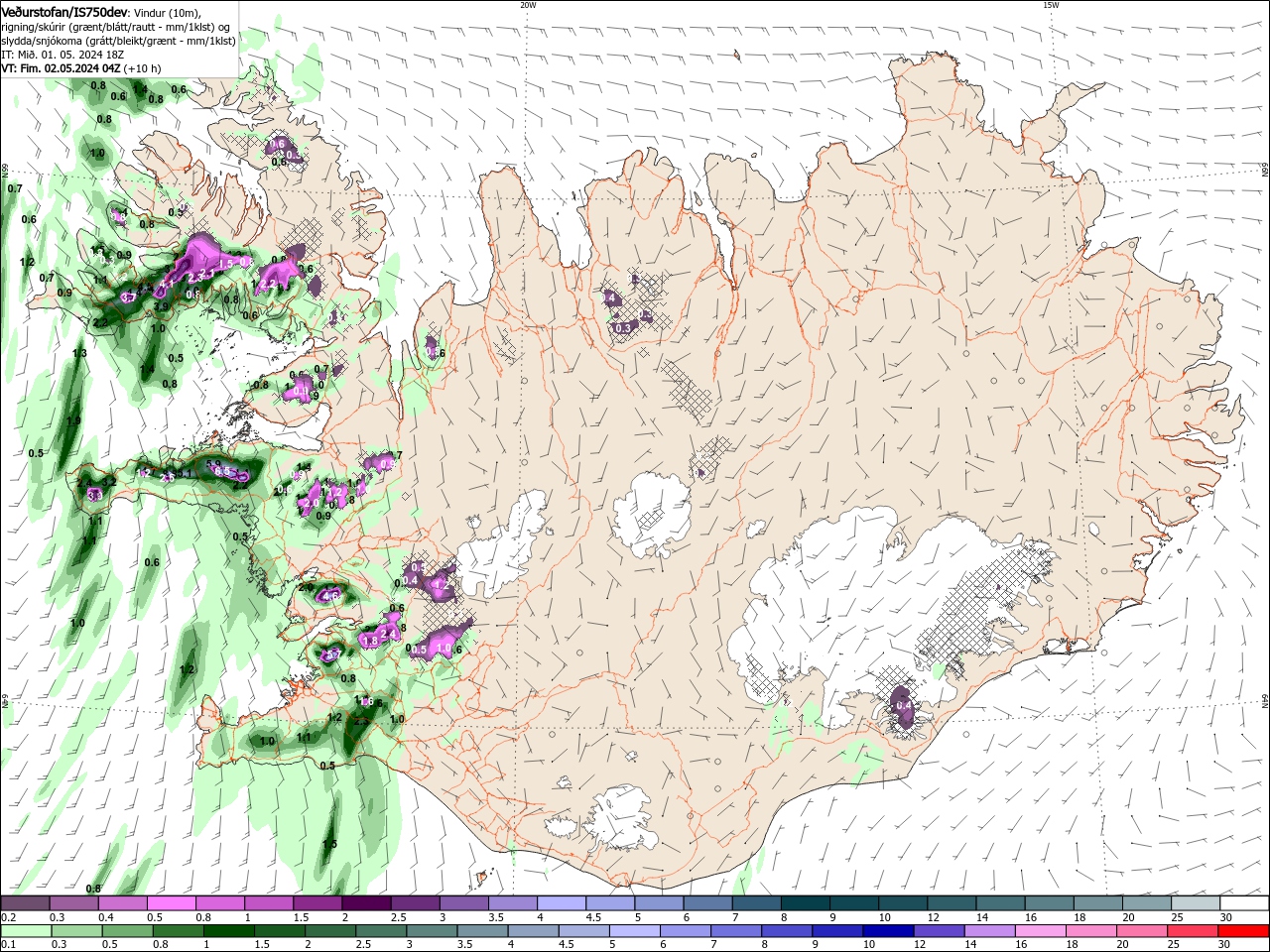
Task: Click the Veðurstofan/IS750dev title text
Action: click(64, 12)
